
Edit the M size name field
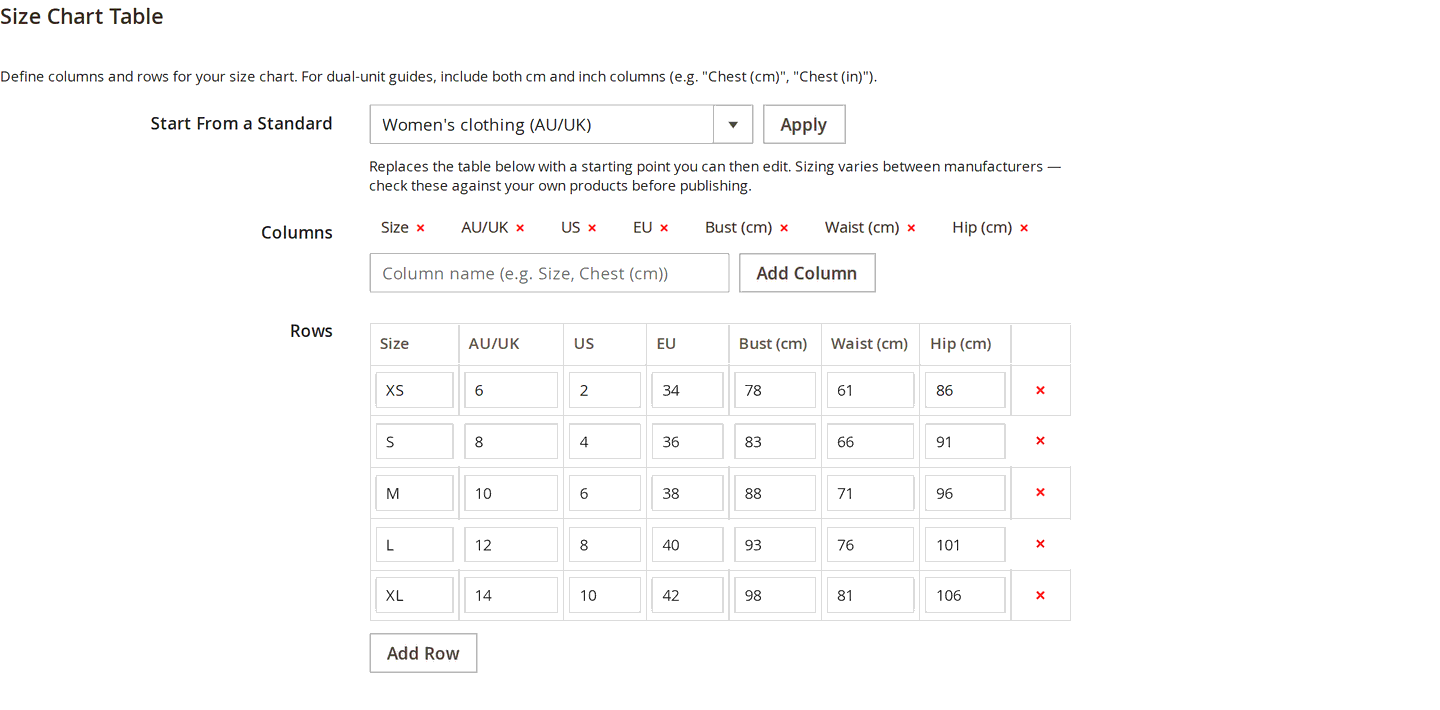click(x=415, y=493)
